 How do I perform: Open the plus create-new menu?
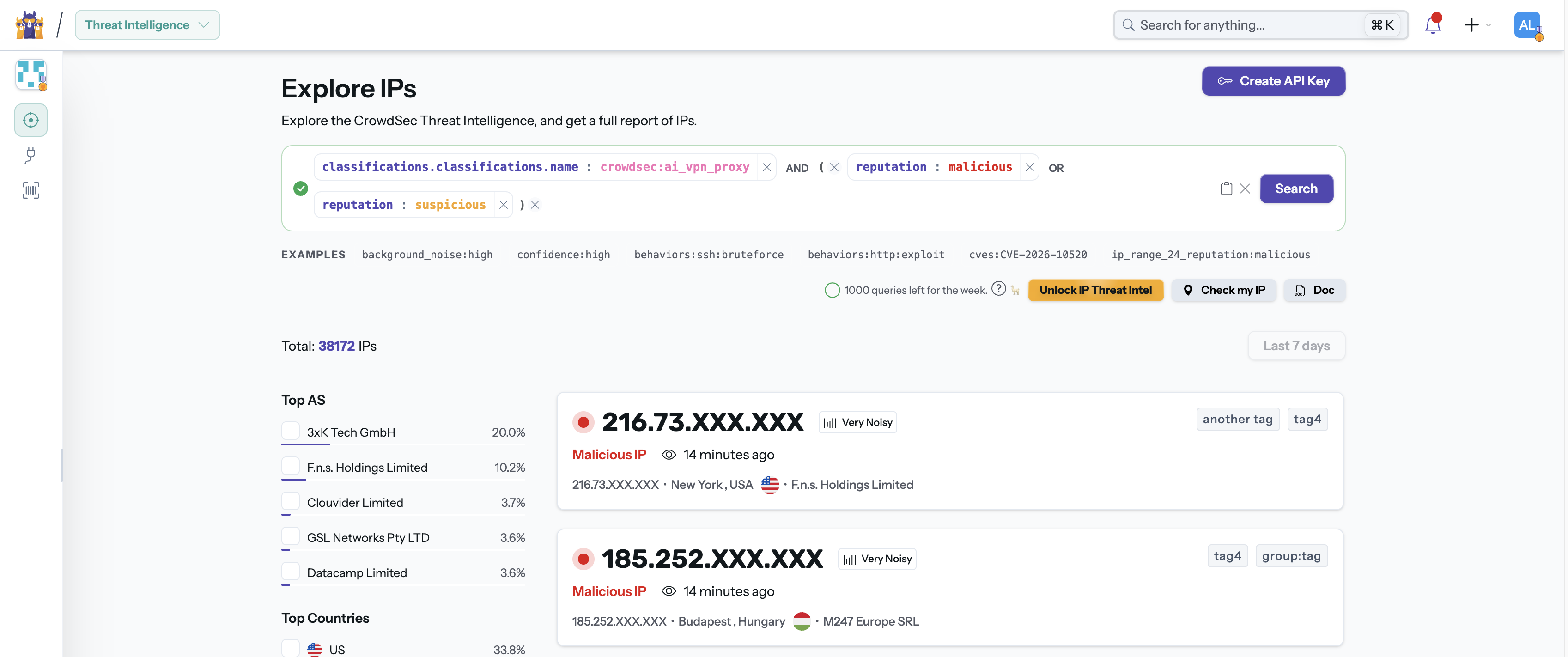1478,25
